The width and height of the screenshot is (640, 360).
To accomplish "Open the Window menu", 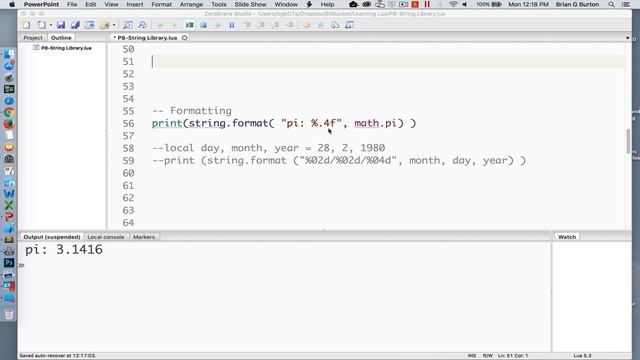I will (x=286, y=4).
